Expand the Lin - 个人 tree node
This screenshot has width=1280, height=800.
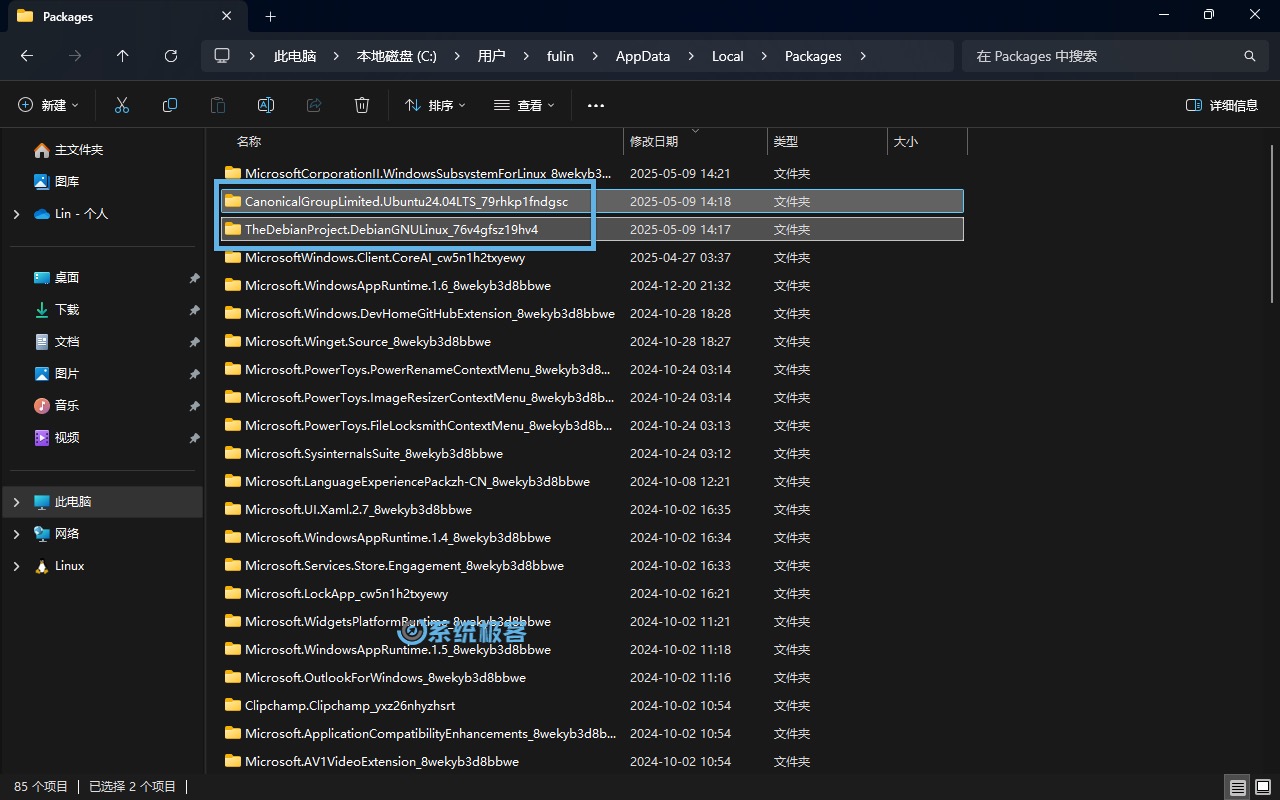click(16, 213)
